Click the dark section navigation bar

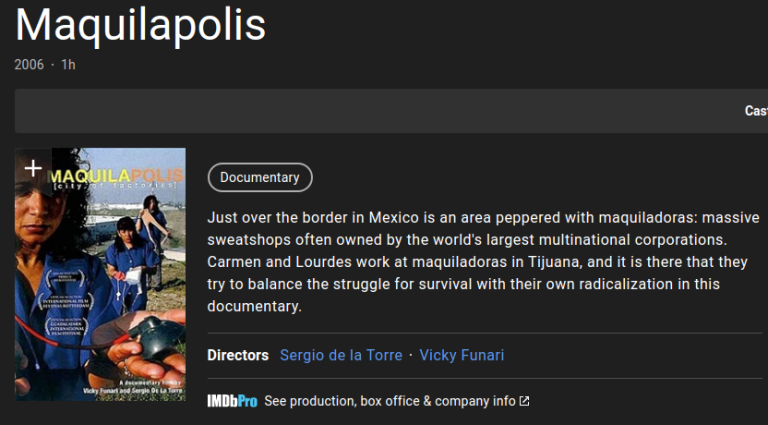[380, 111]
